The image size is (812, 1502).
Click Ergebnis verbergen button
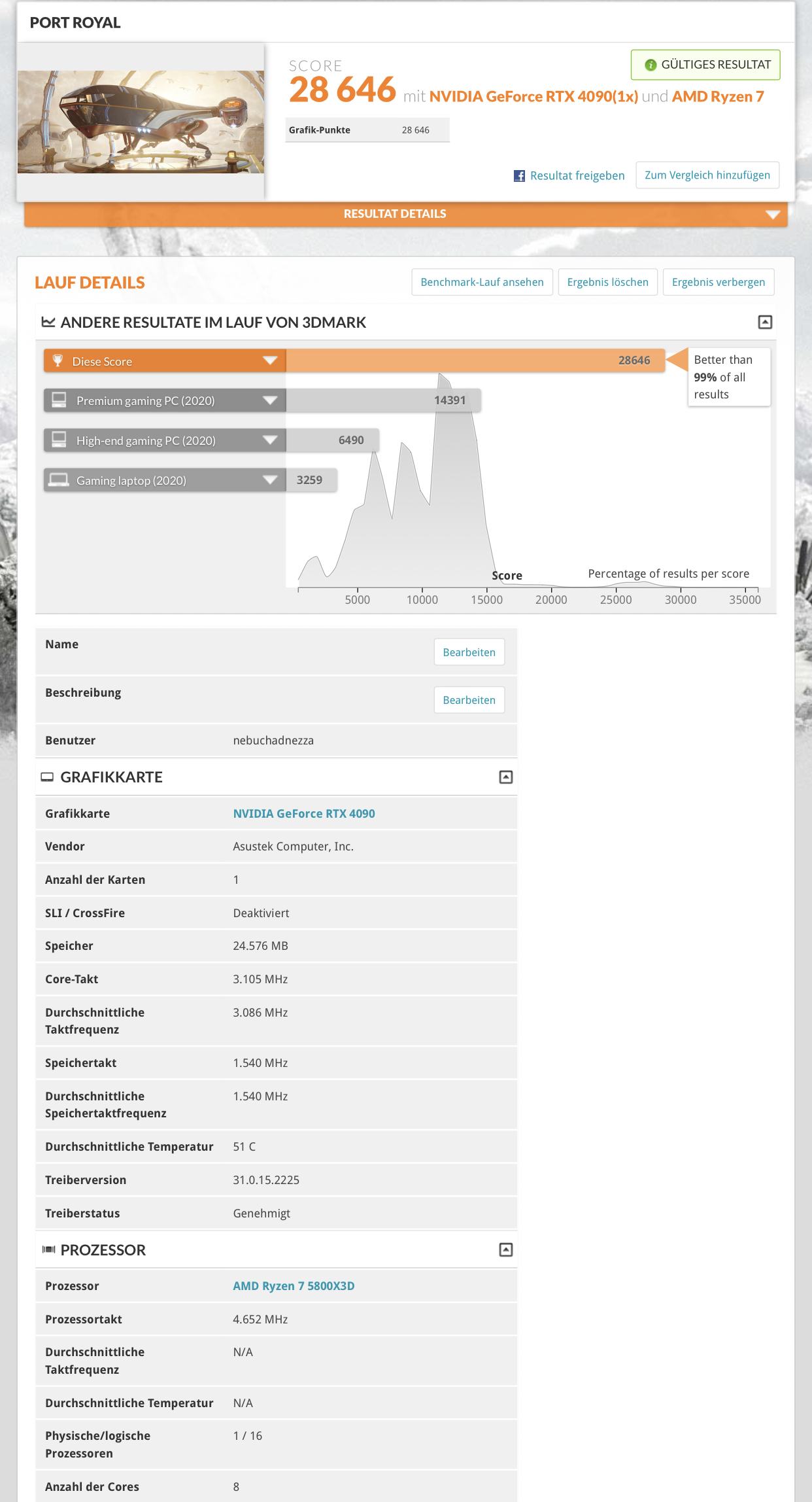pos(719,282)
